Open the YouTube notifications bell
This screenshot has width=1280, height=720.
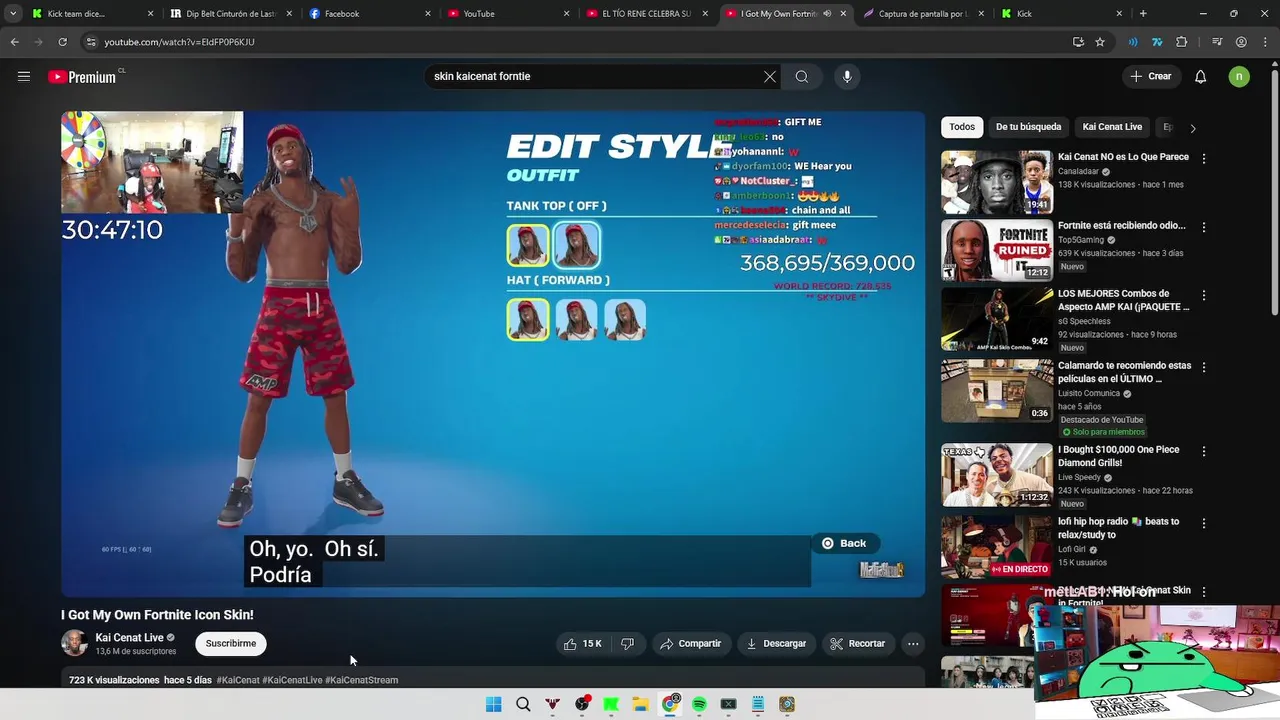click(x=1201, y=76)
